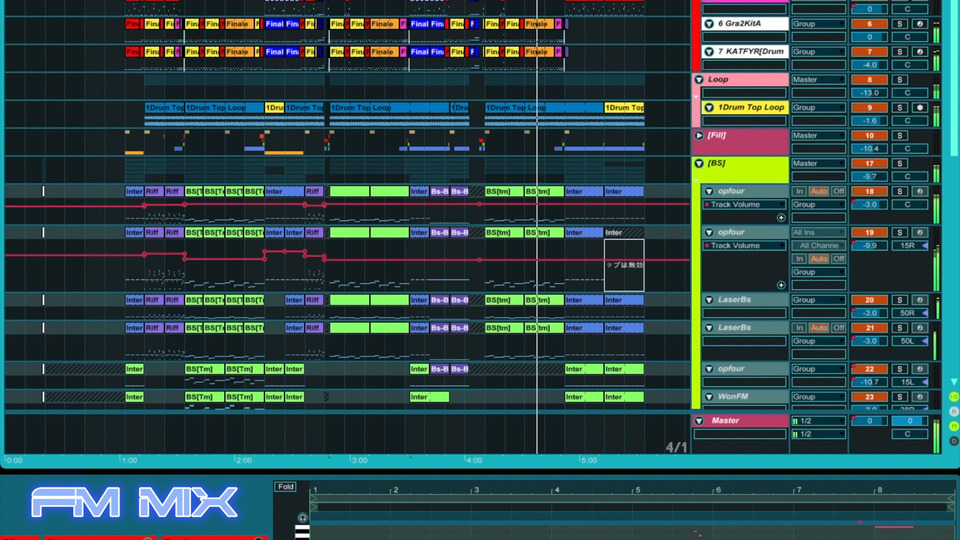The height and width of the screenshot is (540, 960).
Task: Solo the [Fill] group track
Action: pyautogui.click(x=899, y=136)
